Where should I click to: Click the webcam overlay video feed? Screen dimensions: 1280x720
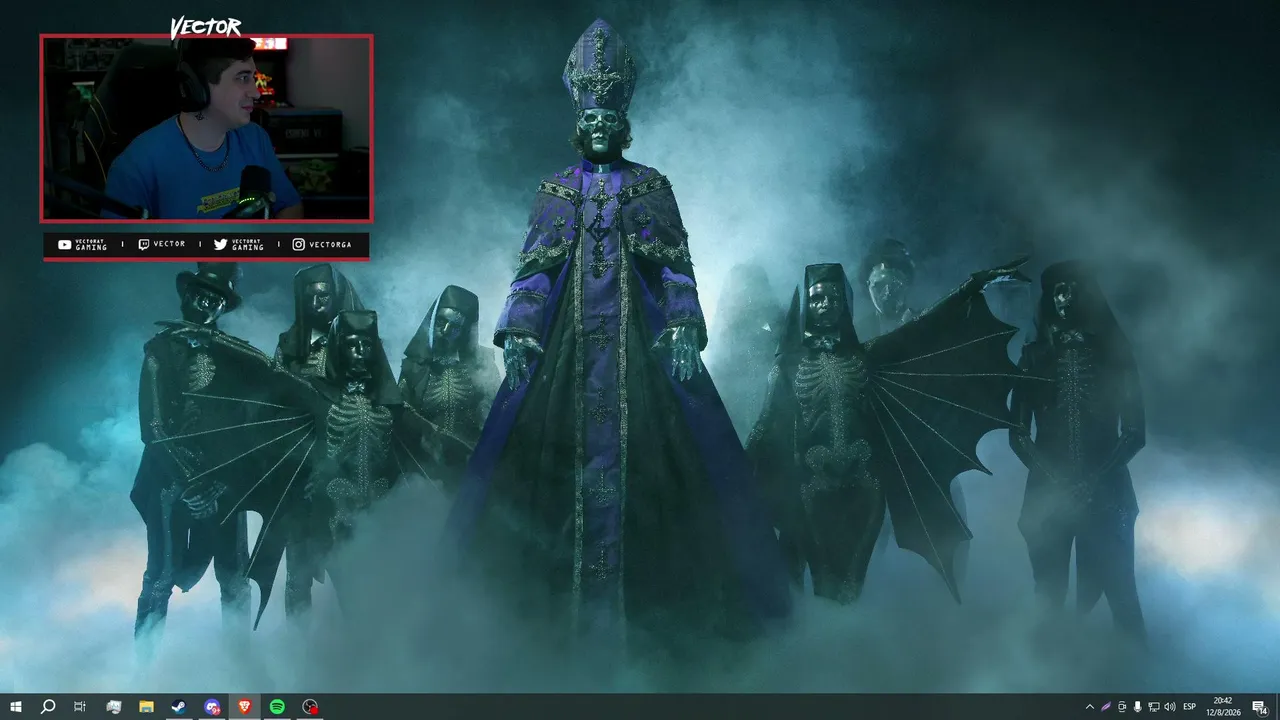point(206,128)
